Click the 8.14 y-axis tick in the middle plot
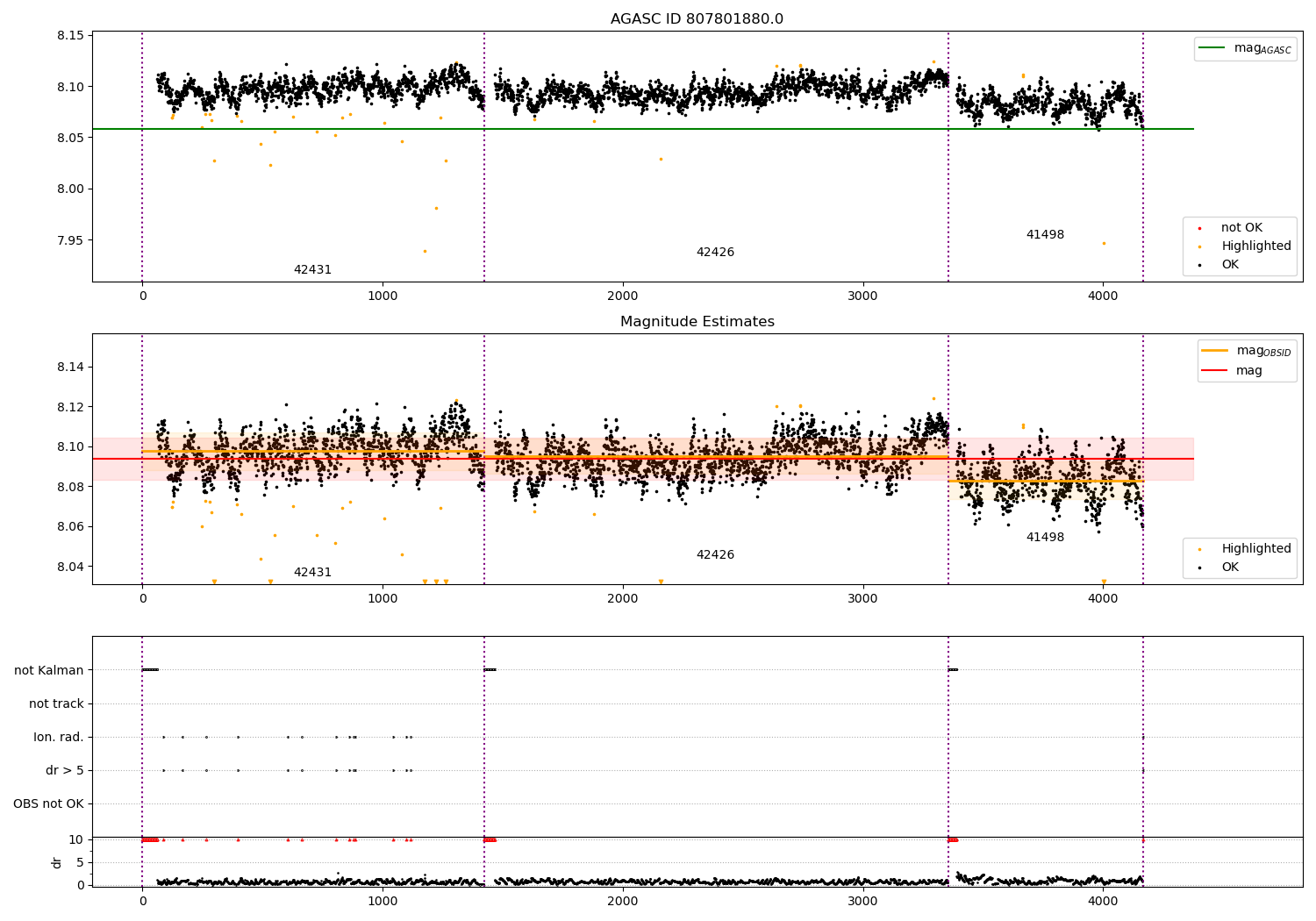Image resolution: width=1316 pixels, height=921 pixels. click(x=70, y=368)
